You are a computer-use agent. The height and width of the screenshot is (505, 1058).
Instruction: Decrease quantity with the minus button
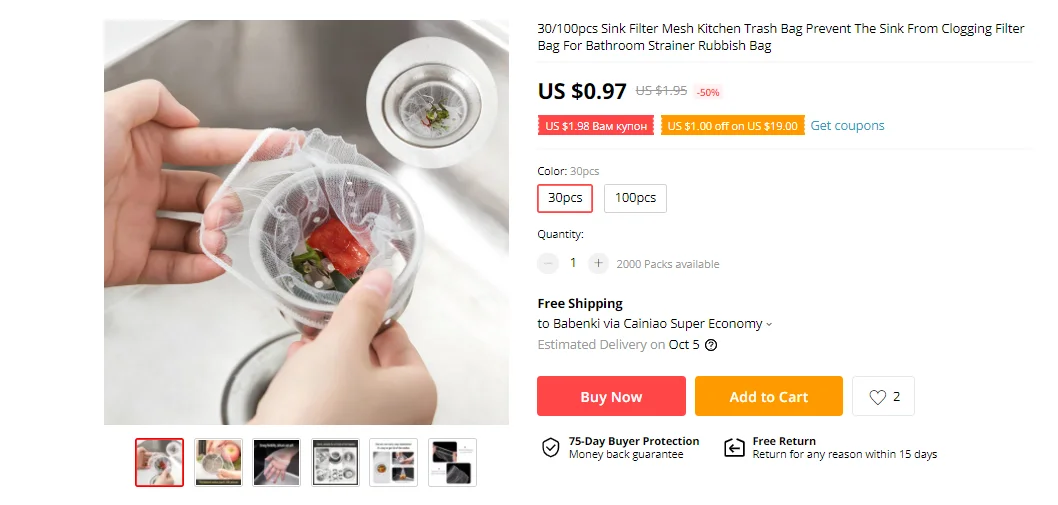(x=548, y=264)
